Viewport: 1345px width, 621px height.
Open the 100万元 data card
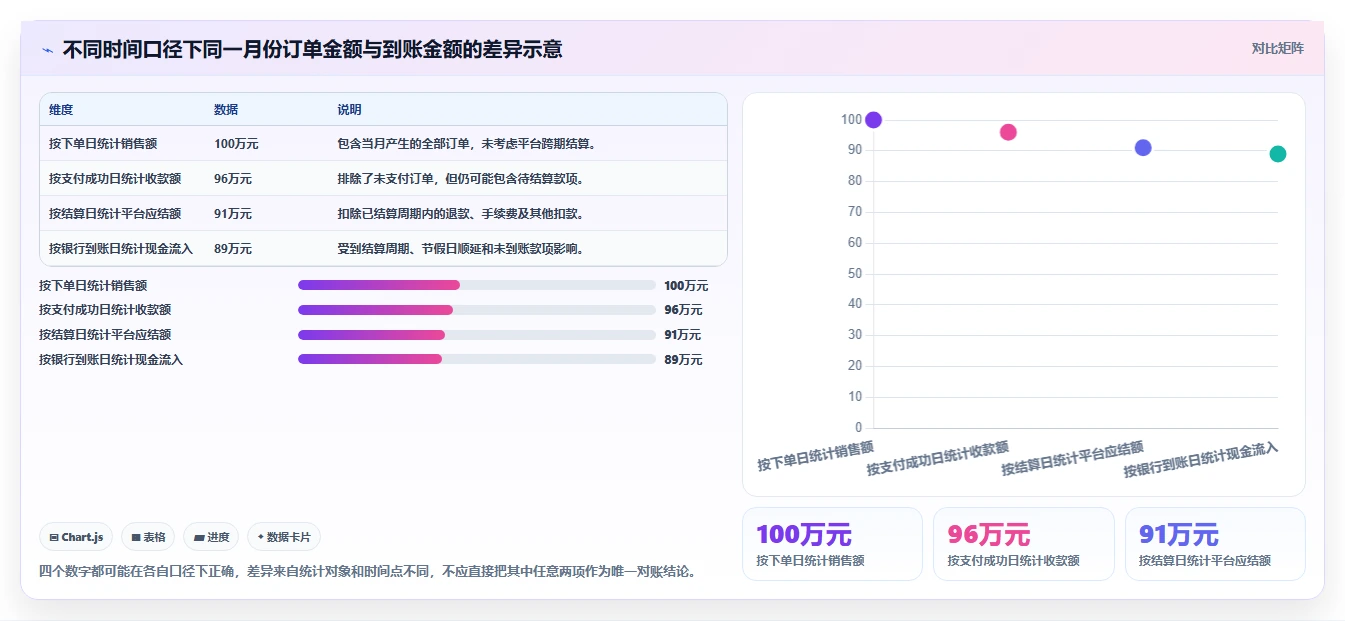pos(832,544)
